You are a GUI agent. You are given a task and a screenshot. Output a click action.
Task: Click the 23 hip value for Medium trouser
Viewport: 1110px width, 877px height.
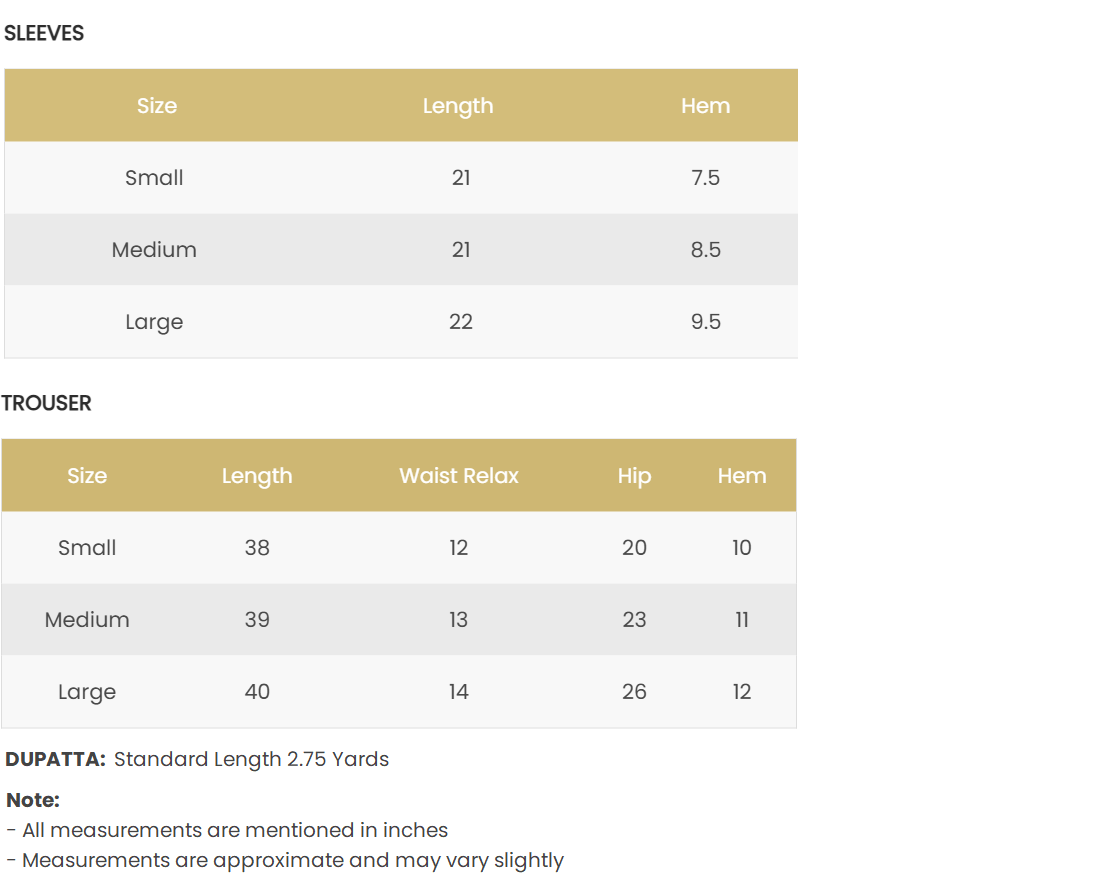click(634, 620)
